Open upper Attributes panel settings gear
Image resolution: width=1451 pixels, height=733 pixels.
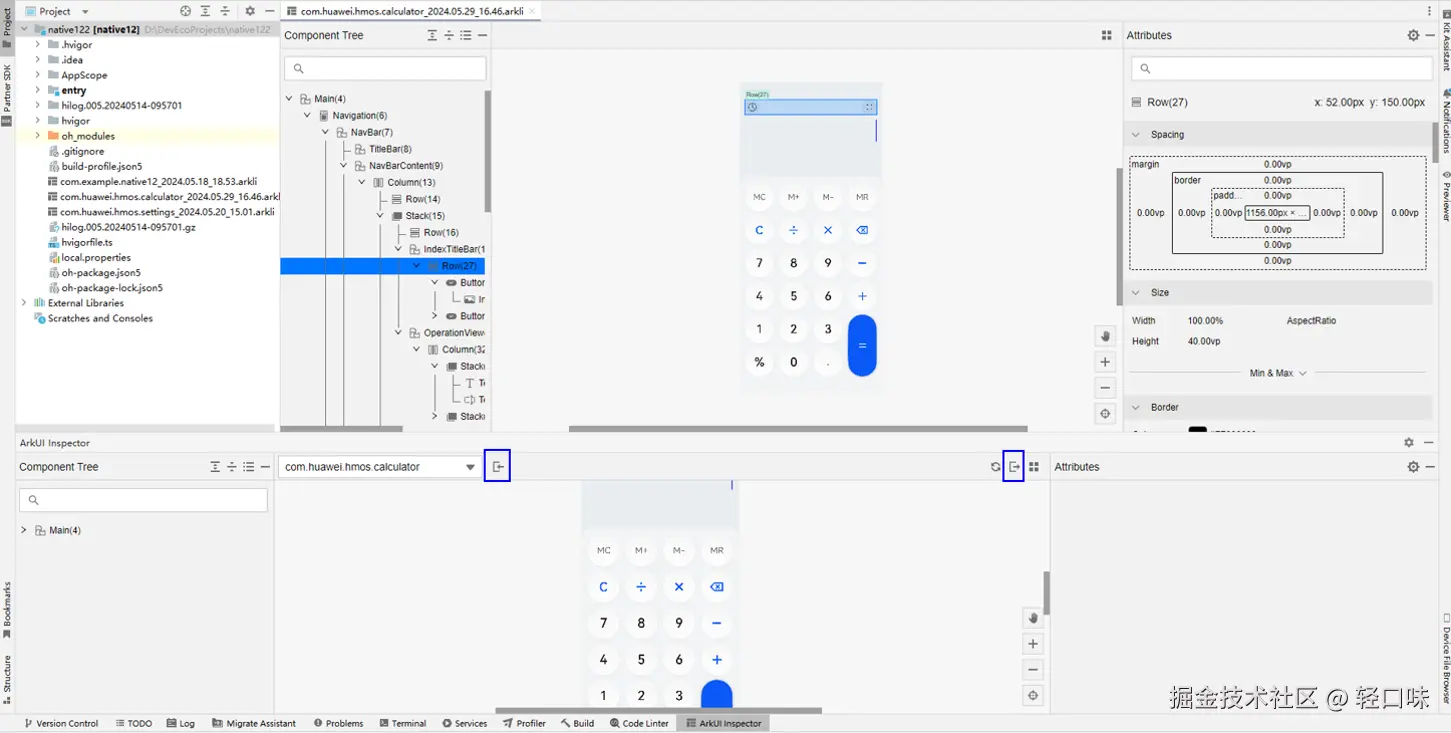pos(1413,35)
